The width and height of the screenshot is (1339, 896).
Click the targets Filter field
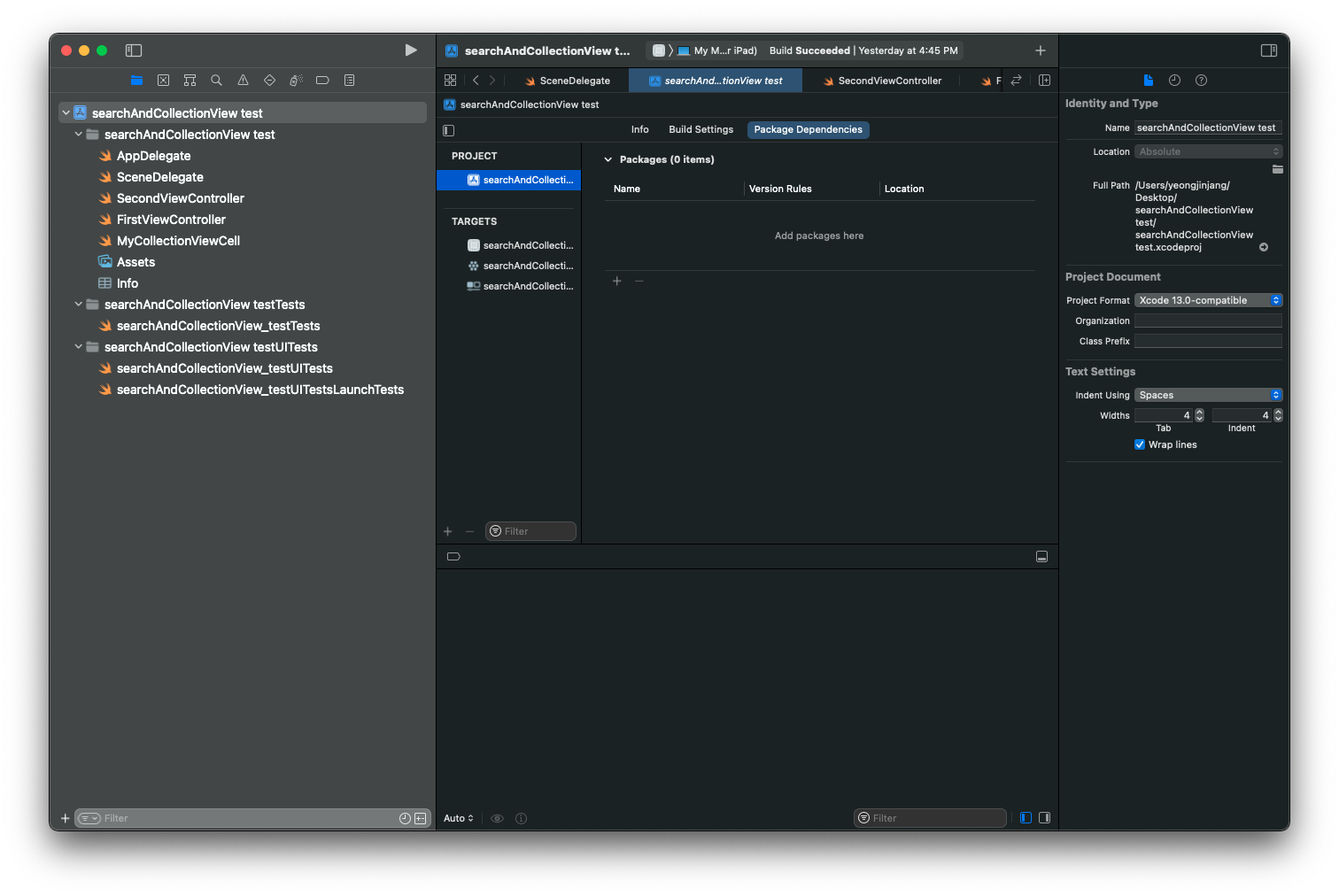(x=530, y=531)
